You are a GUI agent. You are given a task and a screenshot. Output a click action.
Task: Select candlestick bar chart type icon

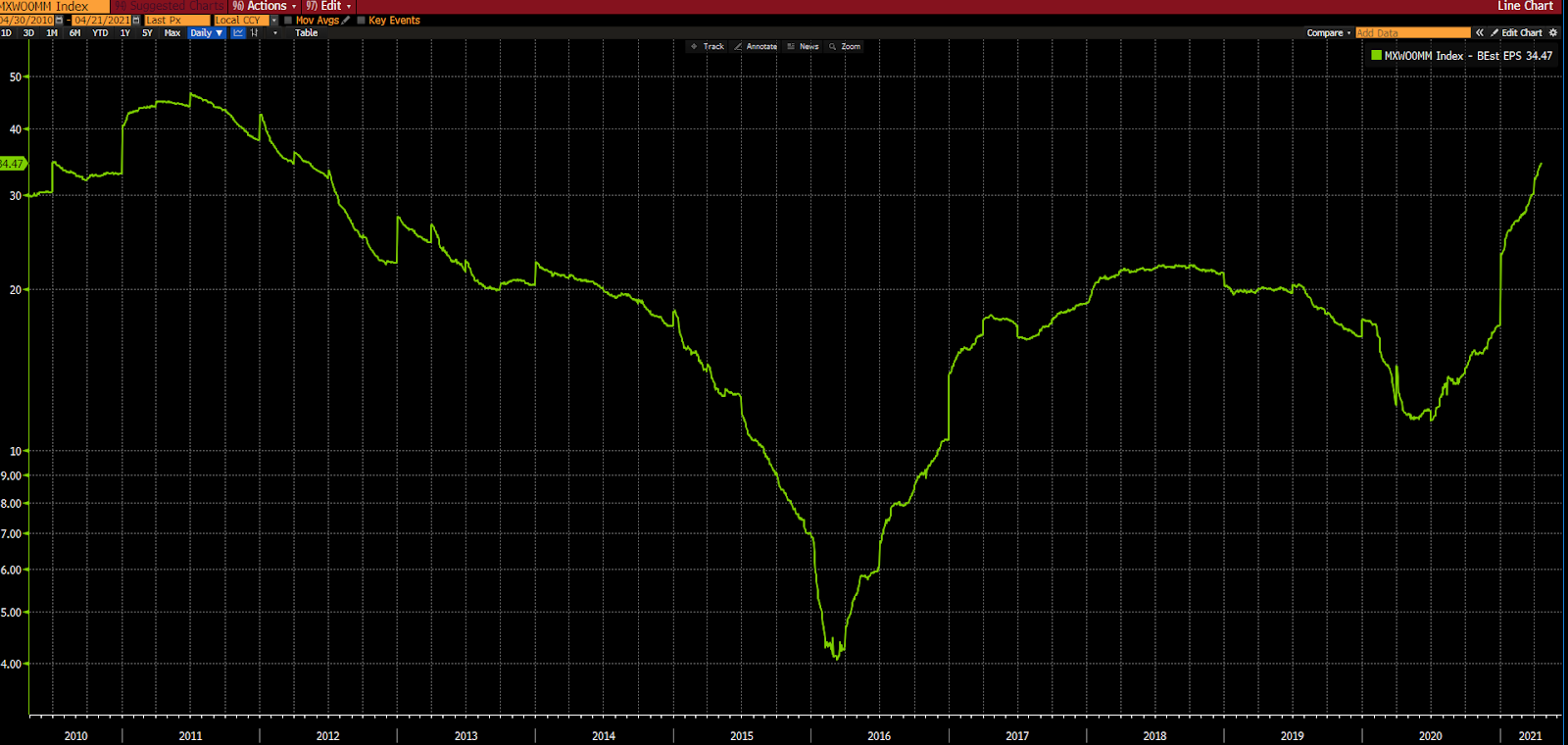click(x=254, y=32)
